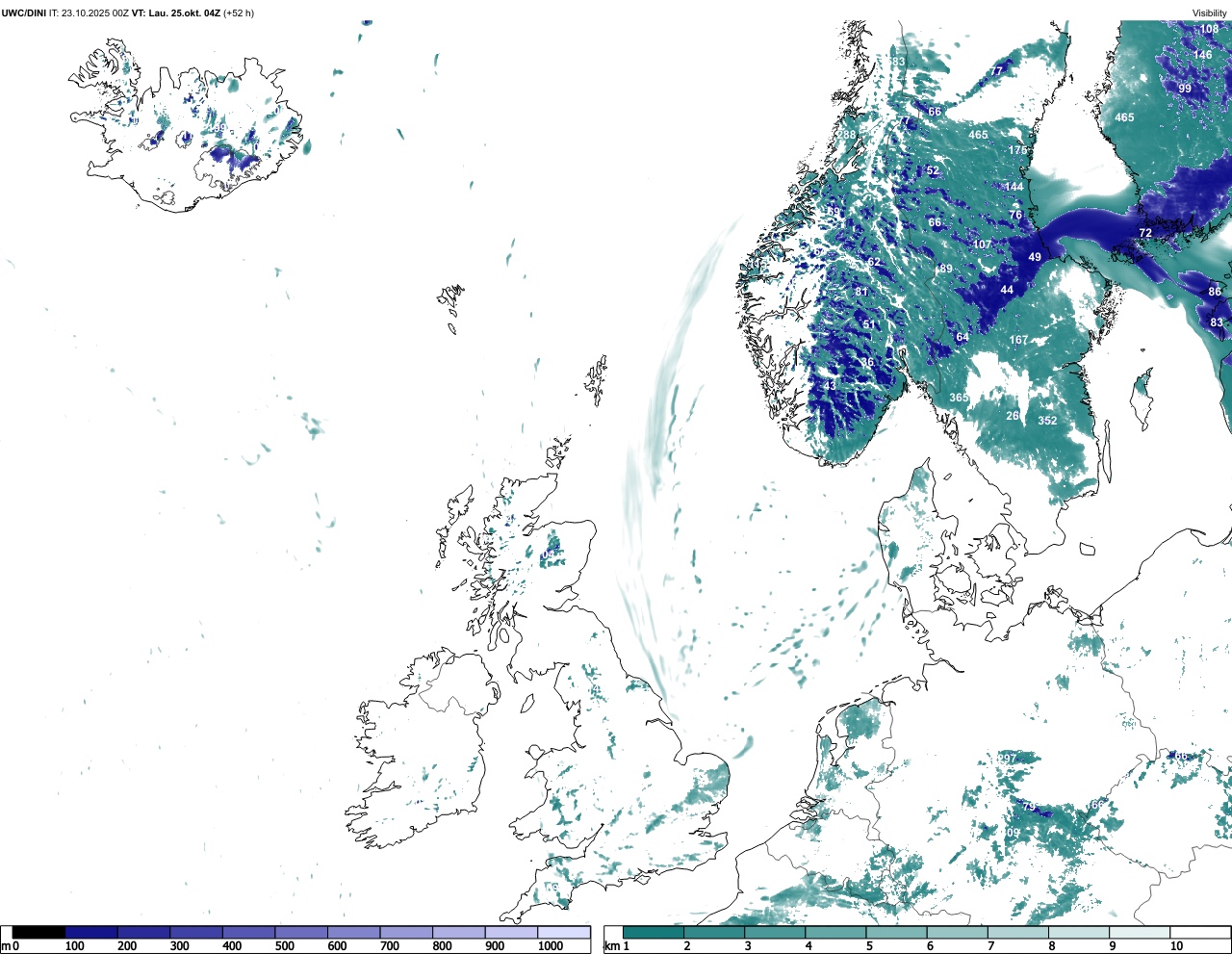1232x954 pixels.
Task: Pick the 6–7 km visibility legend swatch
Action: 958,932
